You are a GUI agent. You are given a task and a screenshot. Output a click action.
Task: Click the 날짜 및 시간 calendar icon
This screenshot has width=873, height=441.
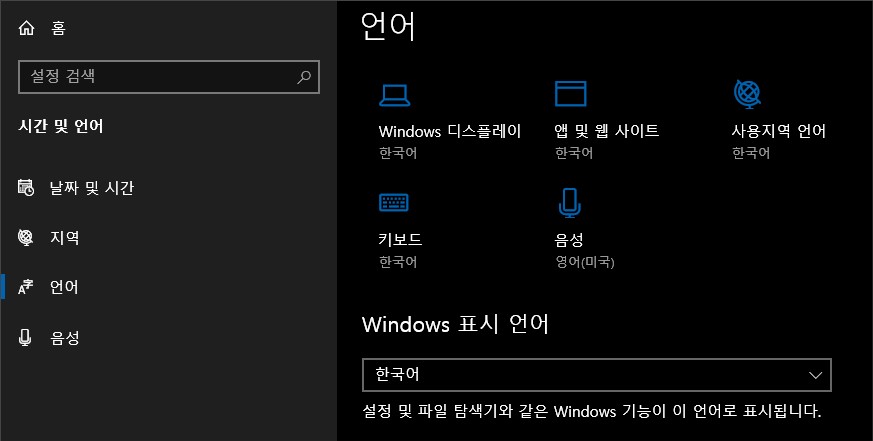tap(26, 188)
